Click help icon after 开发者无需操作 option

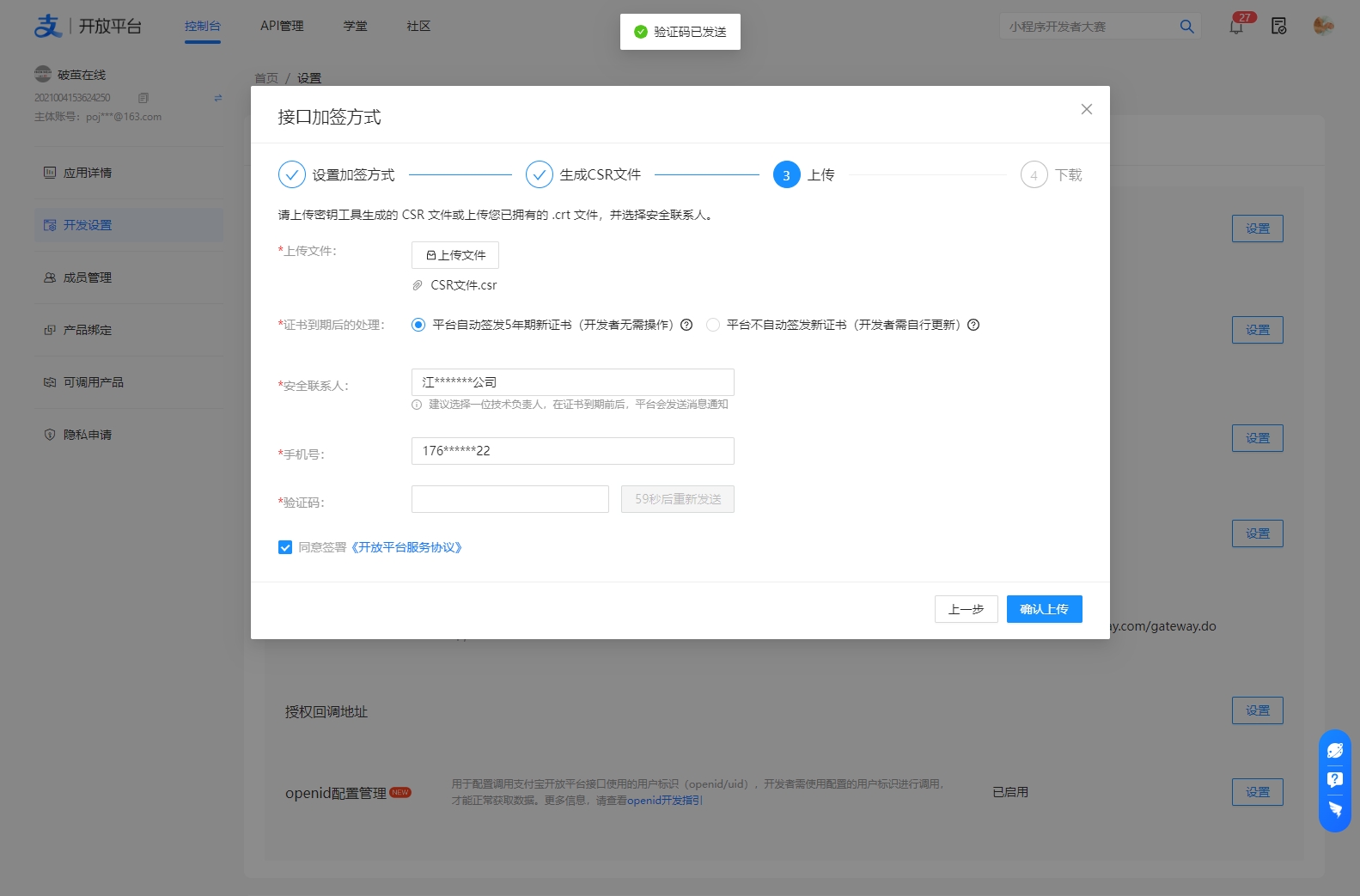[x=686, y=325]
